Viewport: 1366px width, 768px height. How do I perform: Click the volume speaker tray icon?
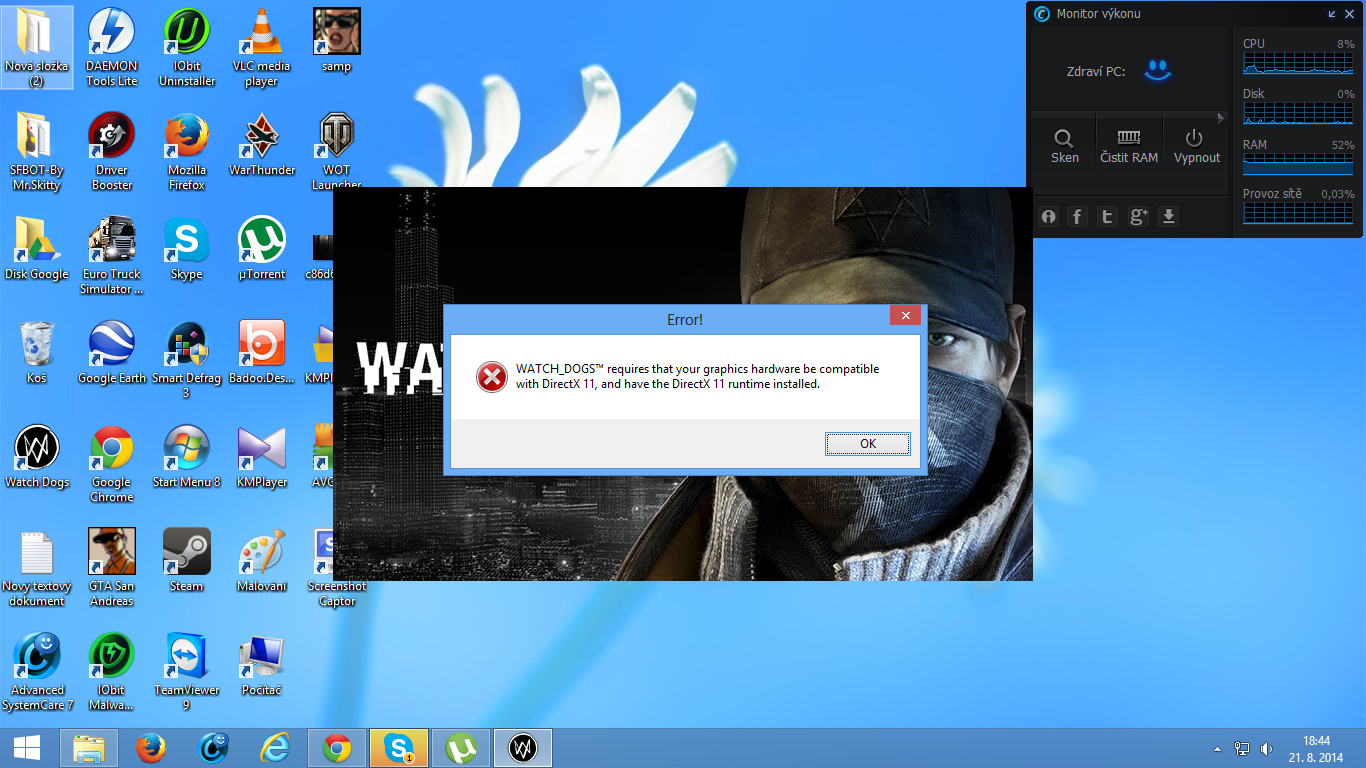[1266, 749]
